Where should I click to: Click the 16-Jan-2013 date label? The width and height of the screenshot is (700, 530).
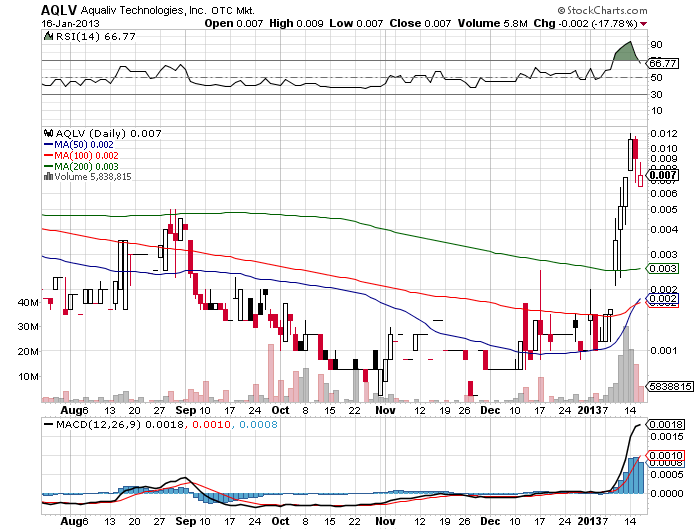click(x=71, y=23)
